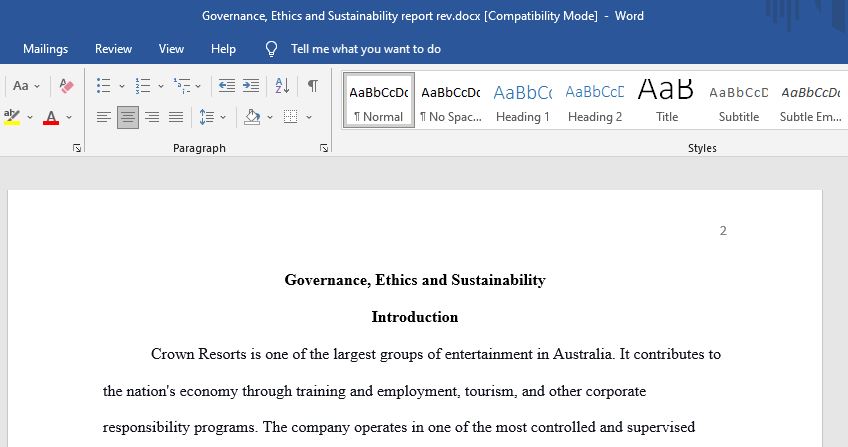This screenshot has width=848, height=447.
Task: Increase paragraph indent
Action: pyautogui.click(x=250, y=85)
